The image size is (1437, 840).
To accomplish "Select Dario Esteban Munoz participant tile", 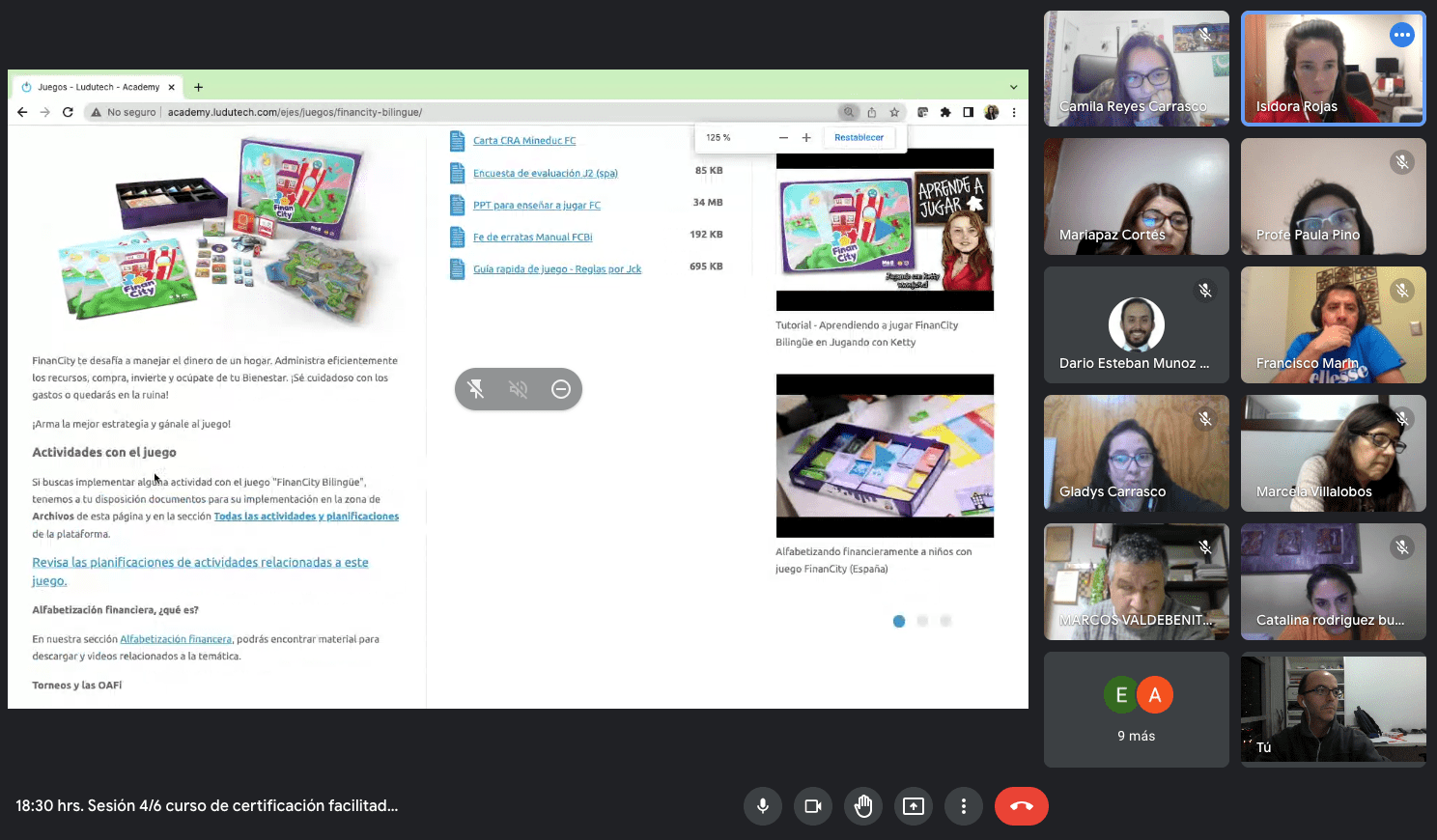I will click(x=1137, y=325).
